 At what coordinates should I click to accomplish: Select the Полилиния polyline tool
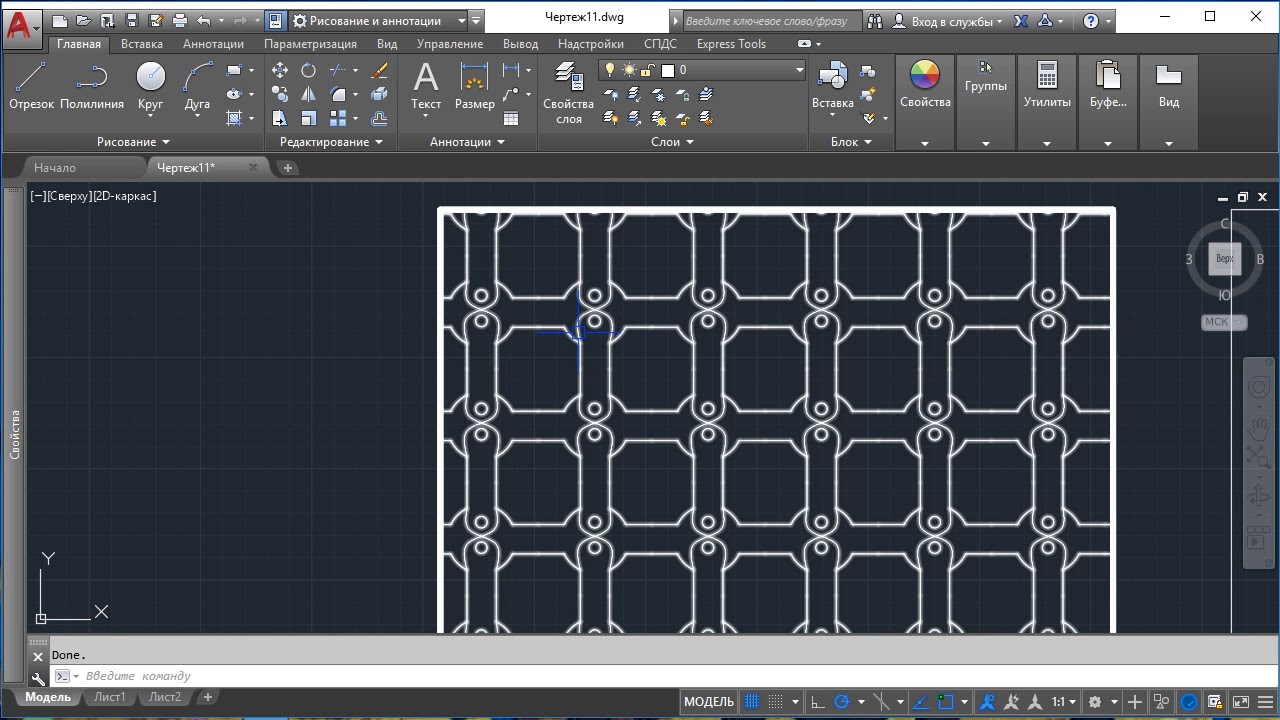click(92, 86)
